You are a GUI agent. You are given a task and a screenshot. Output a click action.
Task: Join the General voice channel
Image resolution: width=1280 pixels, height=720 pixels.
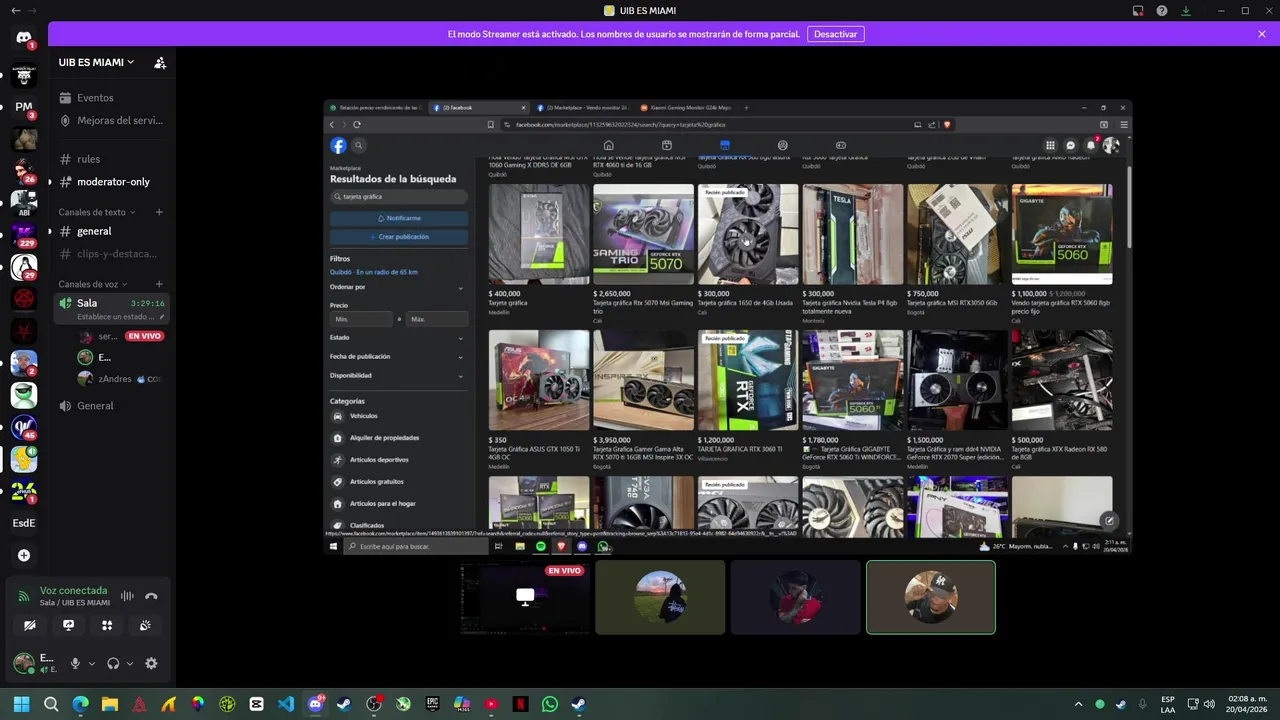click(110, 406)
